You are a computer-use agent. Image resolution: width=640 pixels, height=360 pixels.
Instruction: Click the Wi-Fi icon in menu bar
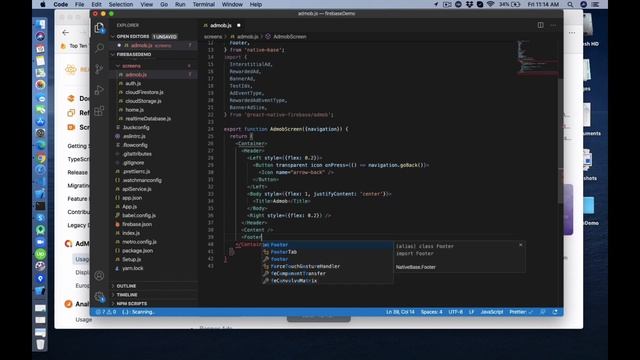(x=491, y=4)
